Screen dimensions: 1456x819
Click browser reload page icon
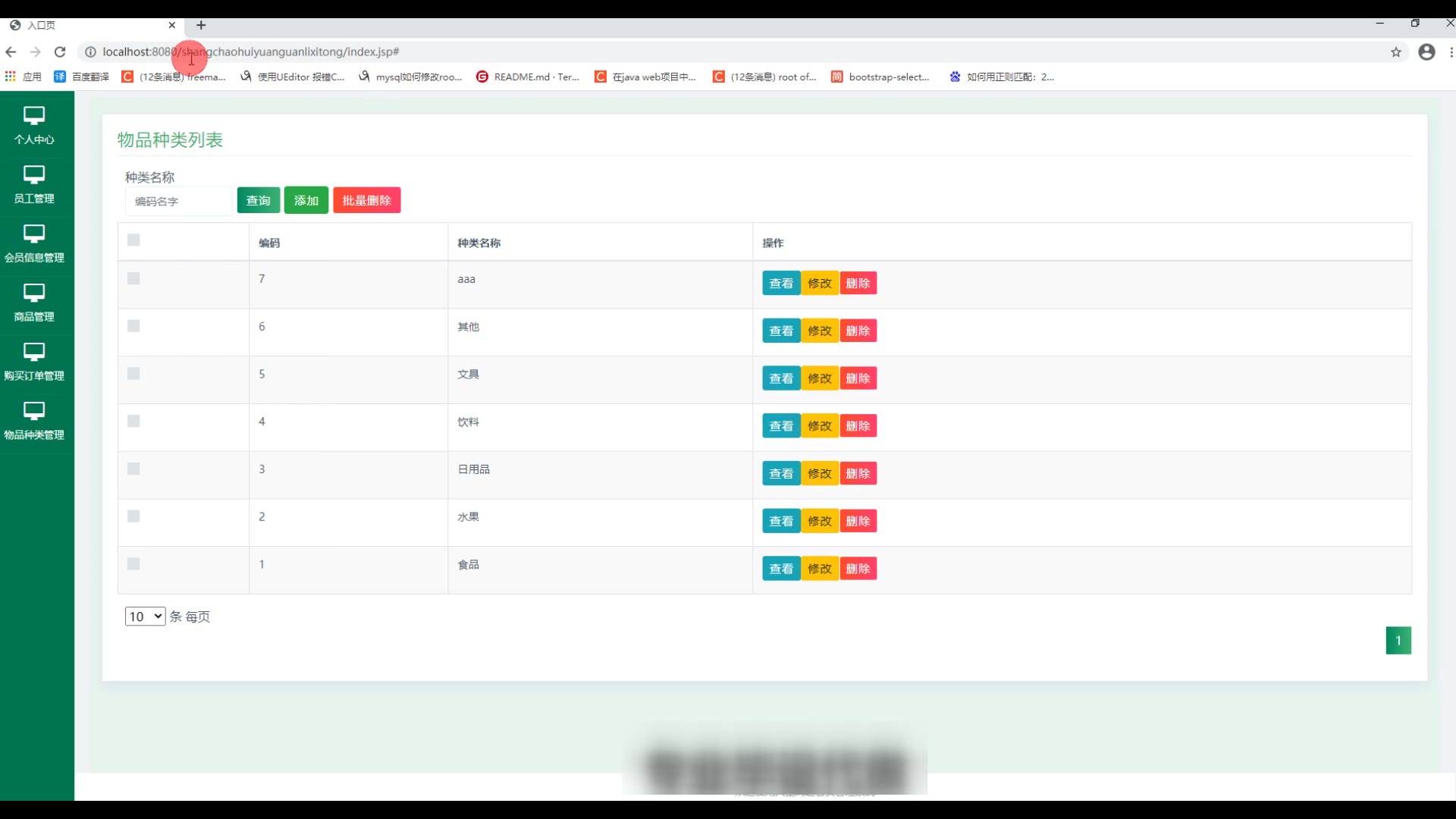(x=60, y=52)
